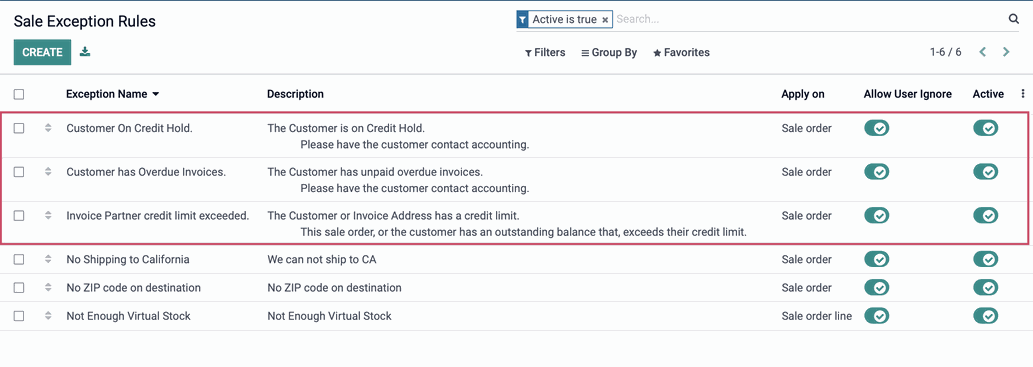Viewport: 1033px width, 367px height.
Task: Tick the select-all checkbox in header
Action: [x=19, y=94]
